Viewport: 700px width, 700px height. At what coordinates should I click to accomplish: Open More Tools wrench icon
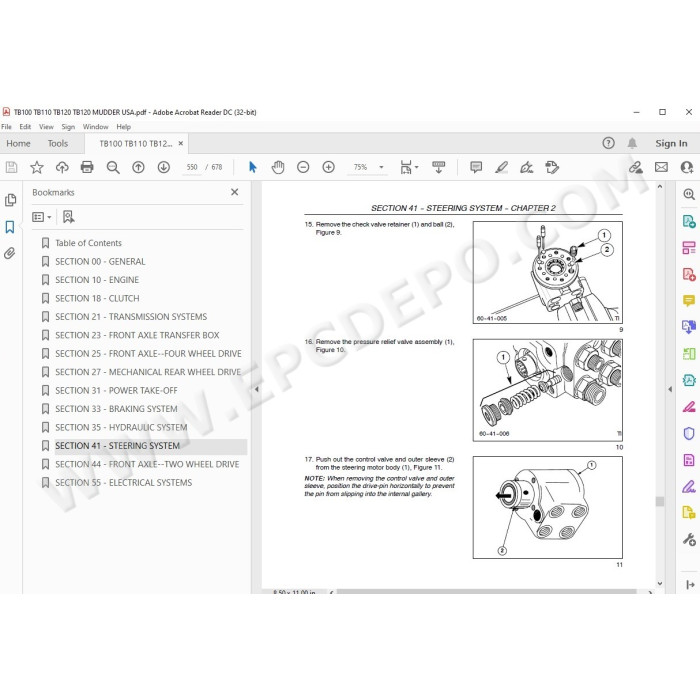(x=689, y=539)
